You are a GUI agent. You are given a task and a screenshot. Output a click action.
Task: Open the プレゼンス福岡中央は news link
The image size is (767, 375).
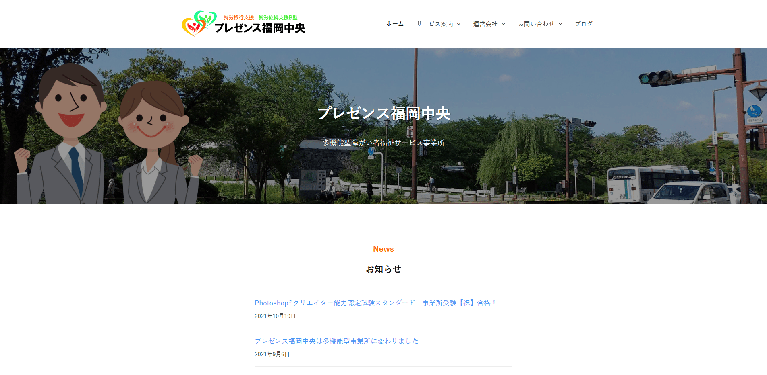pos(337,341)
